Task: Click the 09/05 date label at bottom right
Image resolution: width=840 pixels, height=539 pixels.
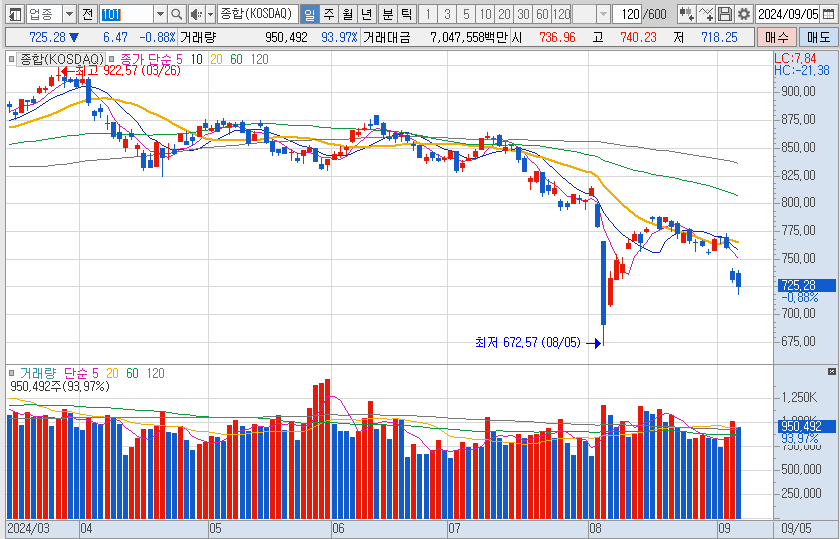Action: pyautogui.click(x=797, y=528)
